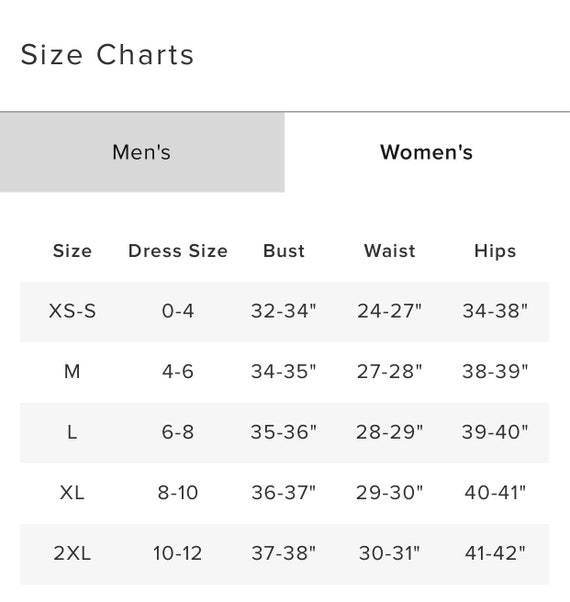The height and width of the screenshot is (602, 570).
Task: Click the Waist column header
Action: pos(390,251)
